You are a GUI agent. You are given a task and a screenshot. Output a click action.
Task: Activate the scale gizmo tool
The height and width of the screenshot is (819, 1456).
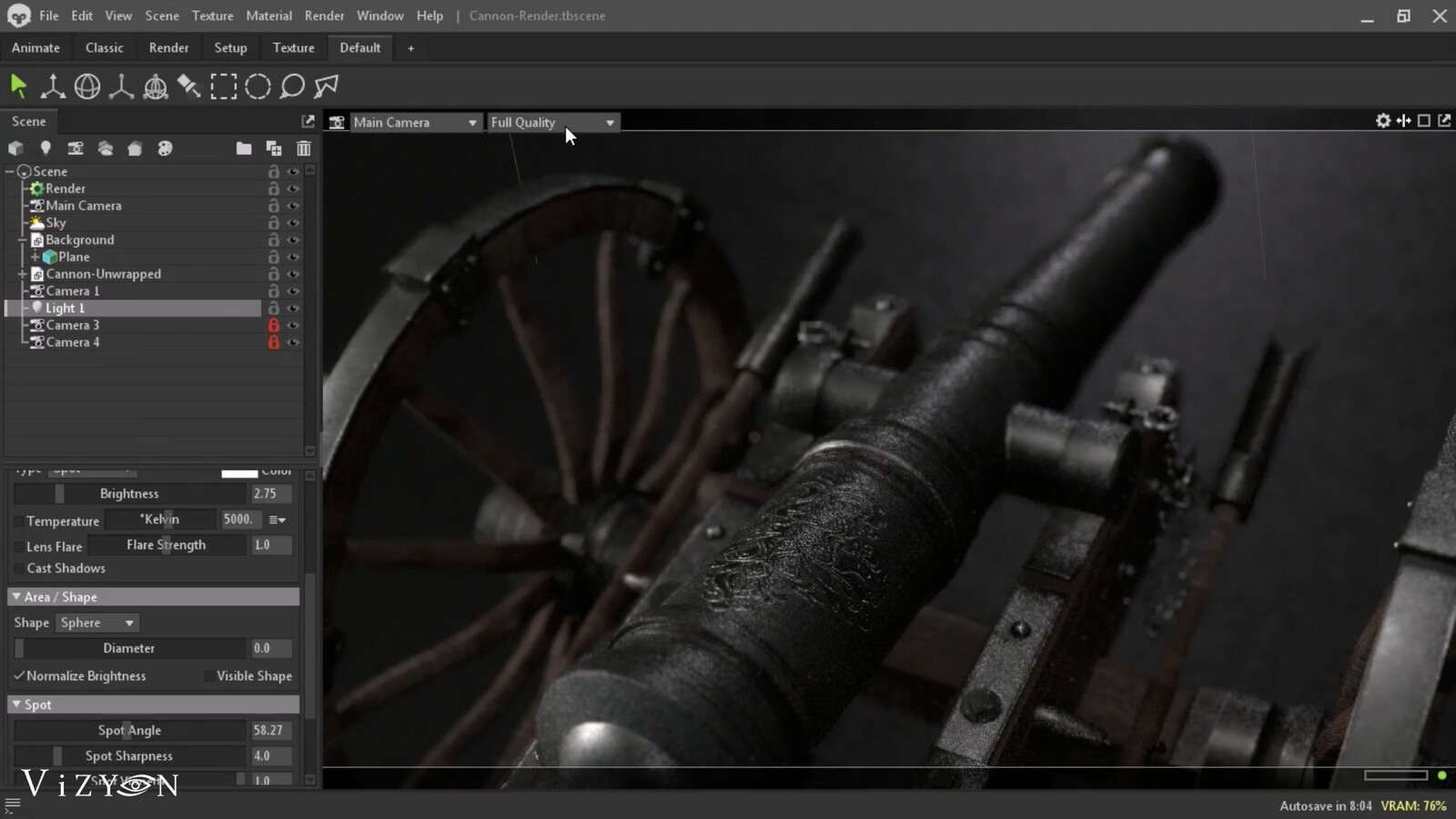(x=121, y=86)
